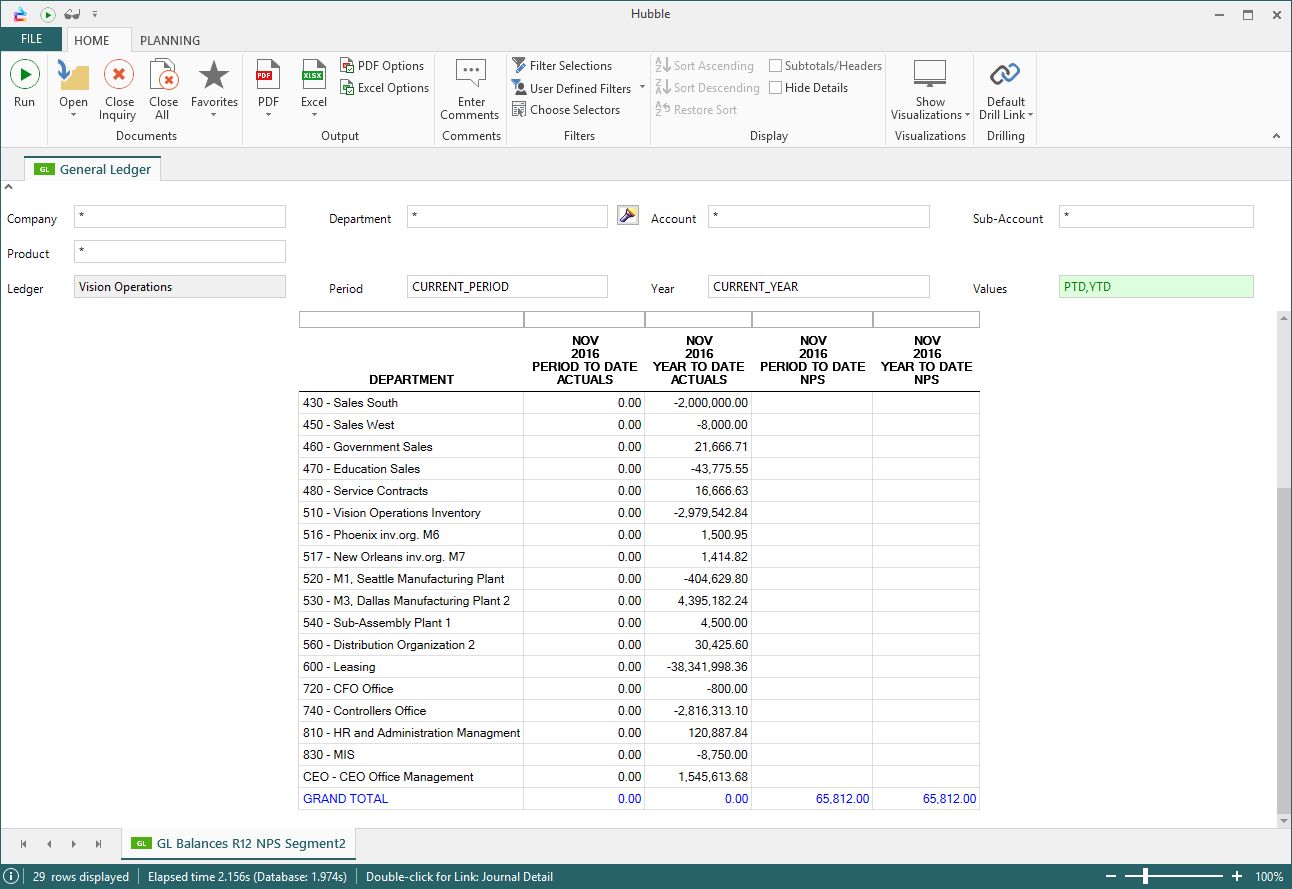Screen dimensions: 1292x889
Task: Open the FILE menu tab
Action: [x=31, y=39]
